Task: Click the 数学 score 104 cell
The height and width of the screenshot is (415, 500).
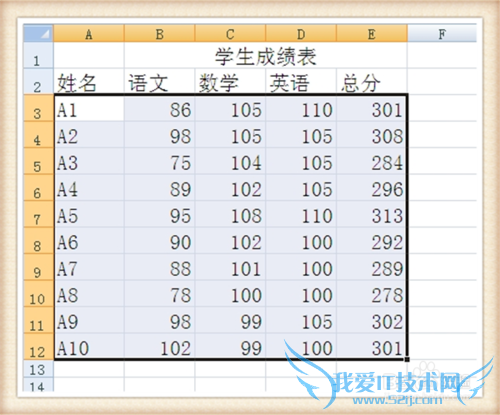Action: pyautogui.click(x=230, y=161)
